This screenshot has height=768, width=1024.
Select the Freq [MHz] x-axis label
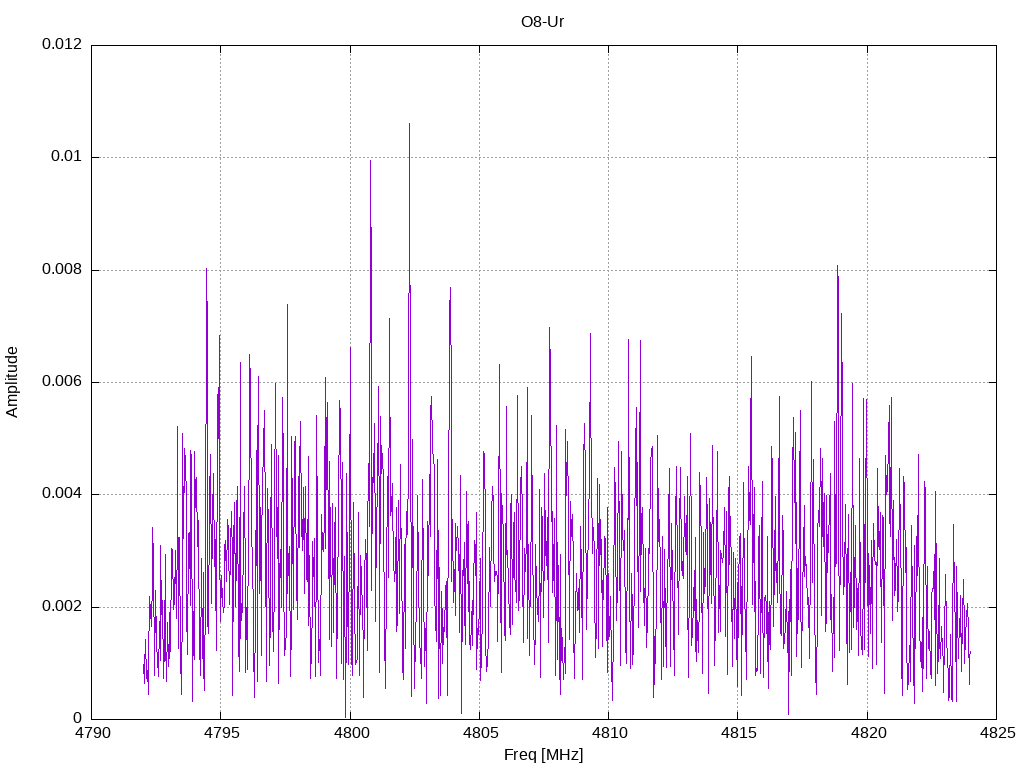click(543, 755)
